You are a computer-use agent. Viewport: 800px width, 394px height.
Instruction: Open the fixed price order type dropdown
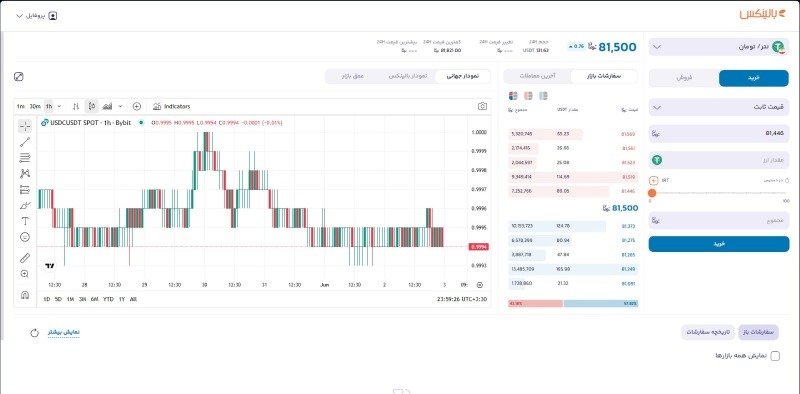(719, 107)
